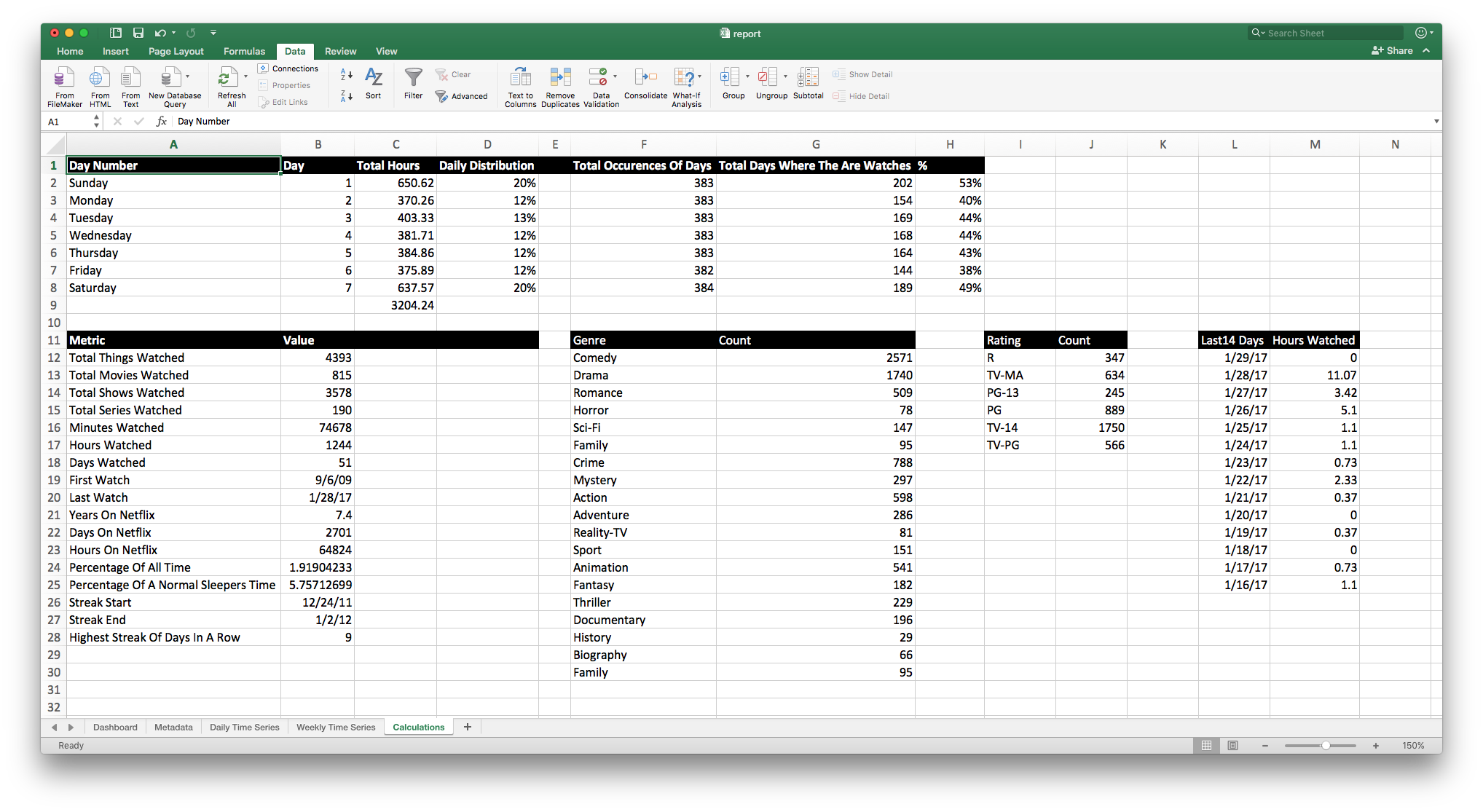Switch to Weekly Time Series sheet
This screenshot has width=1483, height=812.
point(336,727)
